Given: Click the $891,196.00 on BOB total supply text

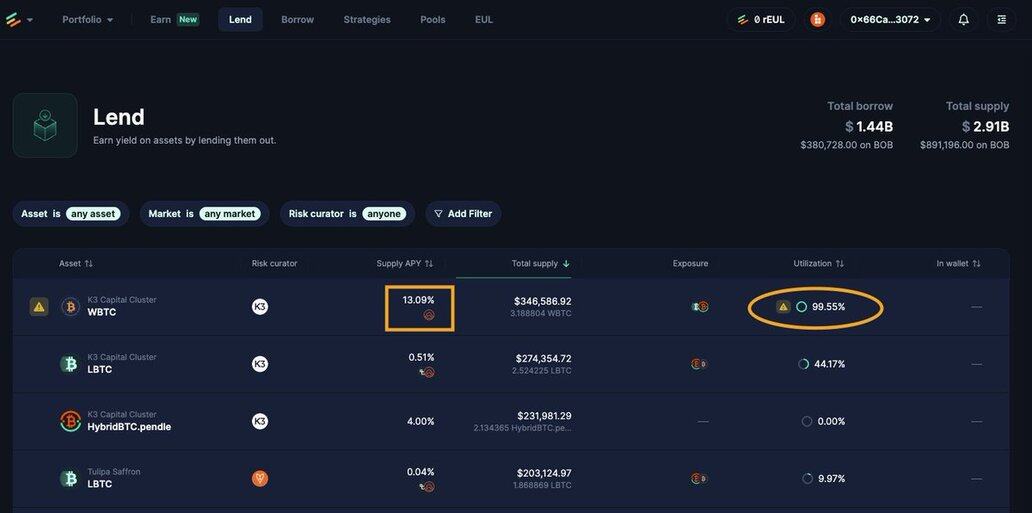Looking at the screenshot, I should click(x=964, y=145).
